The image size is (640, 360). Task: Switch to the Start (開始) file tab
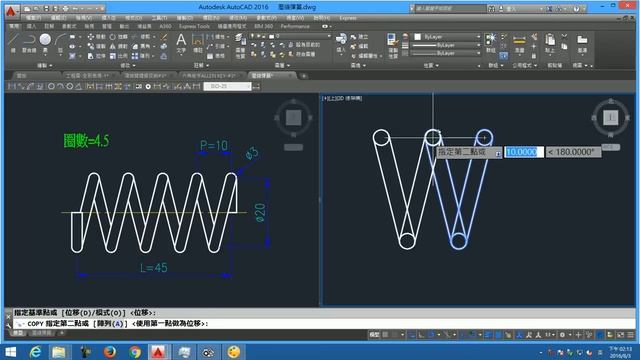coord(21,76)
